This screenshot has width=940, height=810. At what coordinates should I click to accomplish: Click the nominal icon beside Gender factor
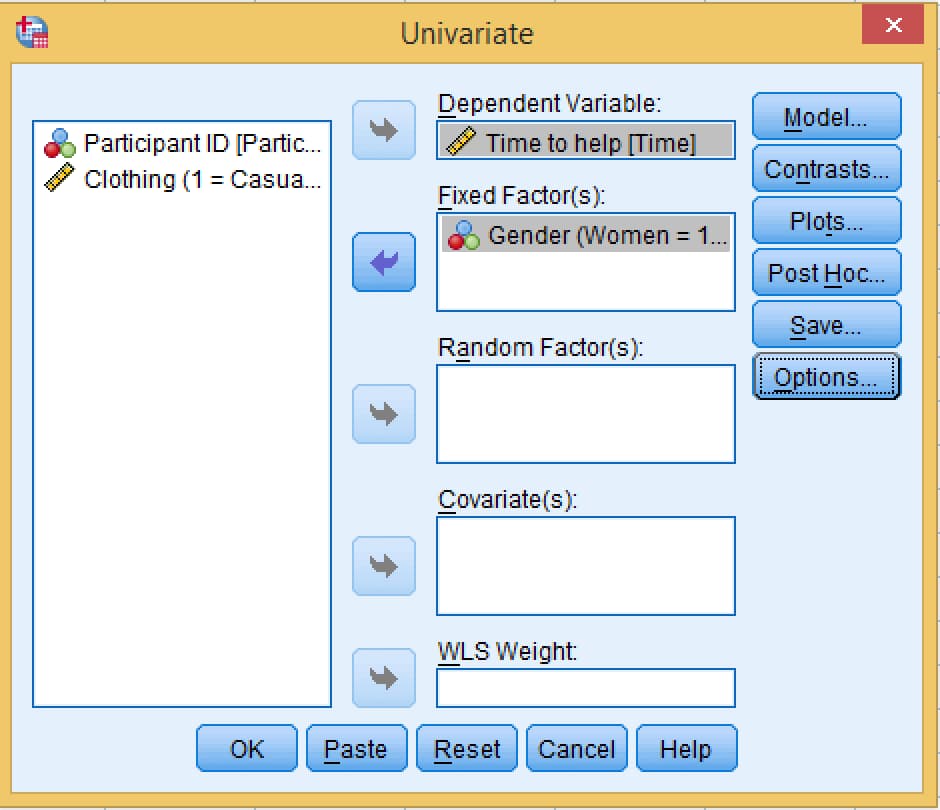click(x=463, y=235)
